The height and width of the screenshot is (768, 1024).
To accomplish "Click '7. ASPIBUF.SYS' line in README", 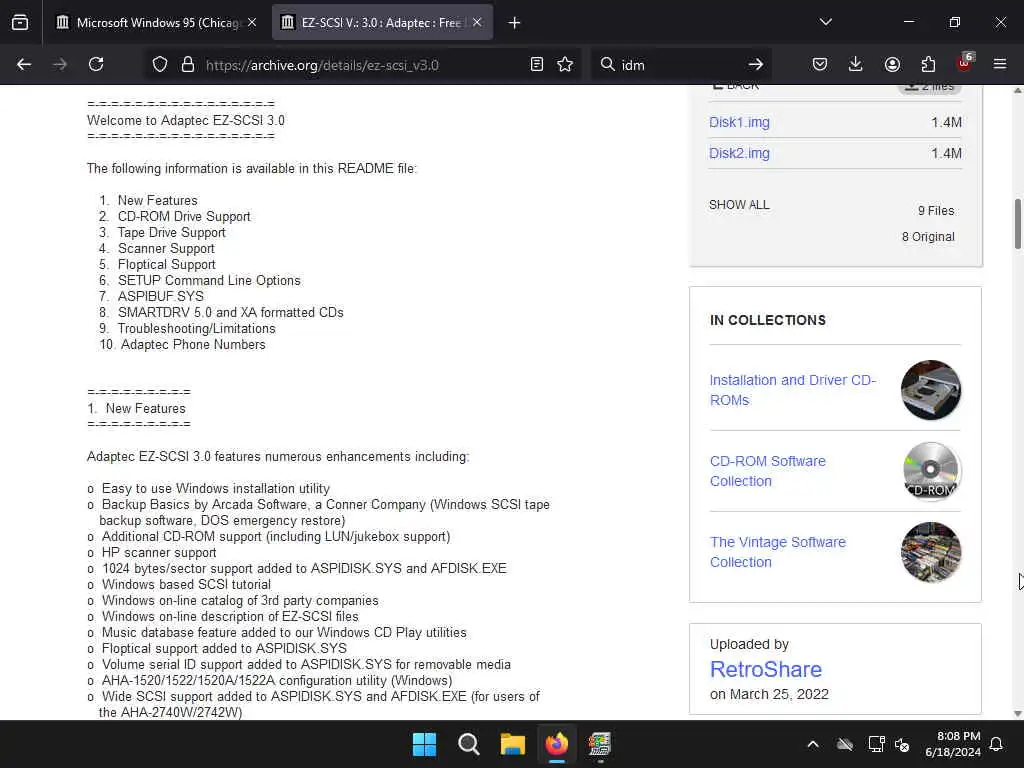I will pyautogui.click(x=152, y=296).
